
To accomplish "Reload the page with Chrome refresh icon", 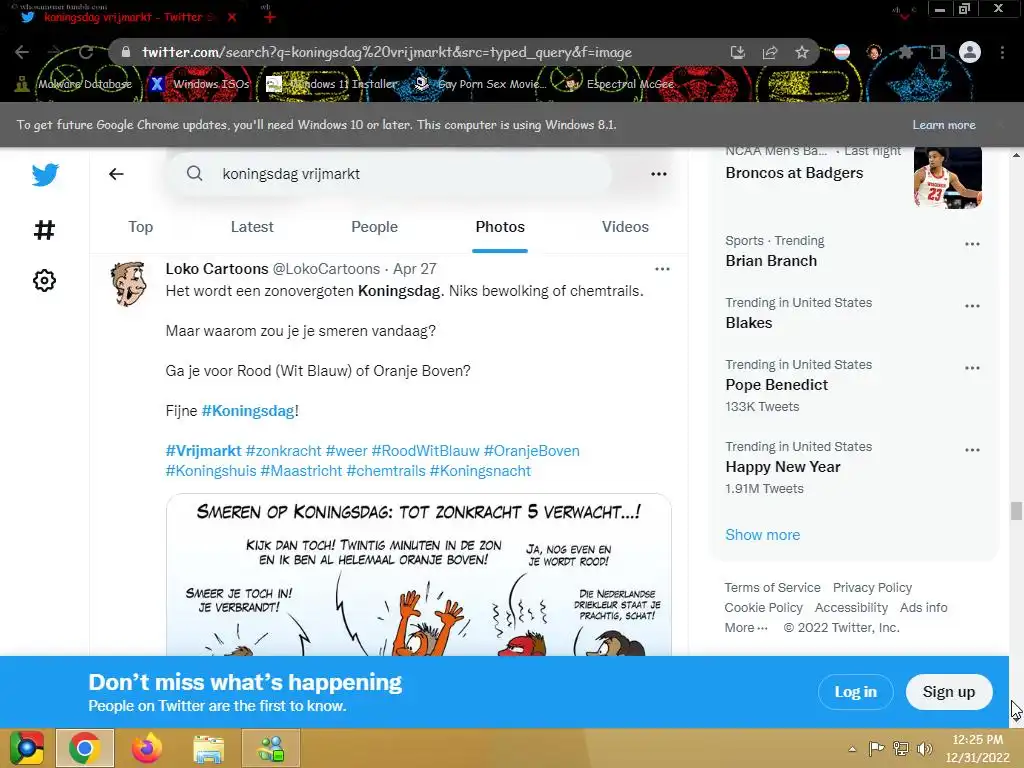I will click(86, 52).
